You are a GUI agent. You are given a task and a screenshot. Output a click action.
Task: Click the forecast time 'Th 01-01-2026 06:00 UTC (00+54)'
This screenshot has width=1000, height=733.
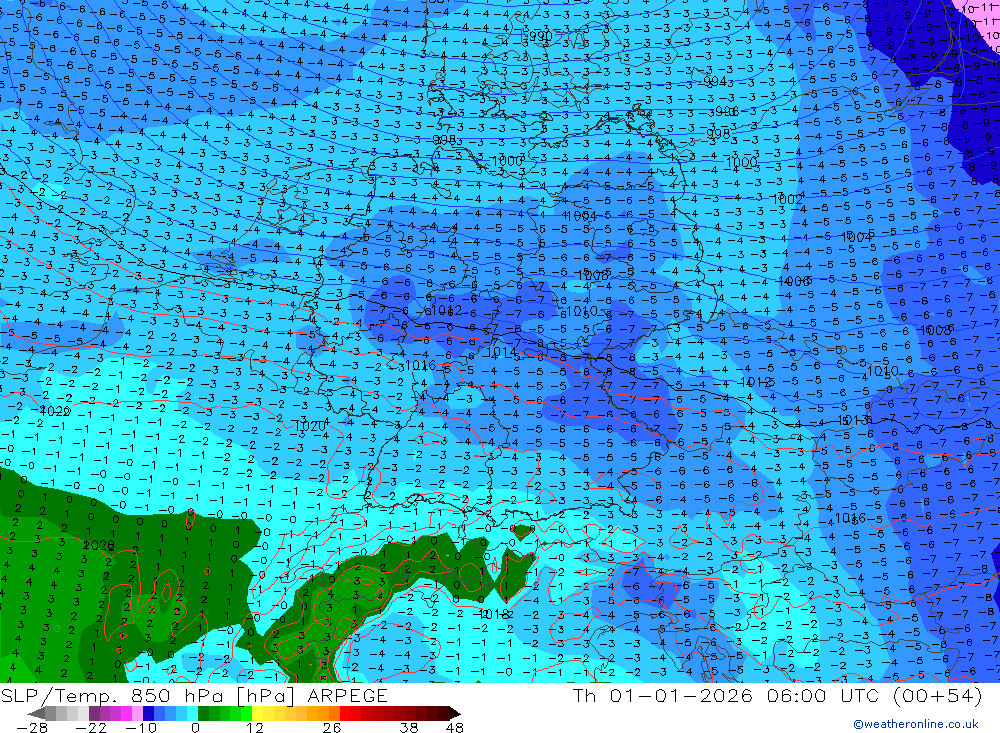(777, 695)
